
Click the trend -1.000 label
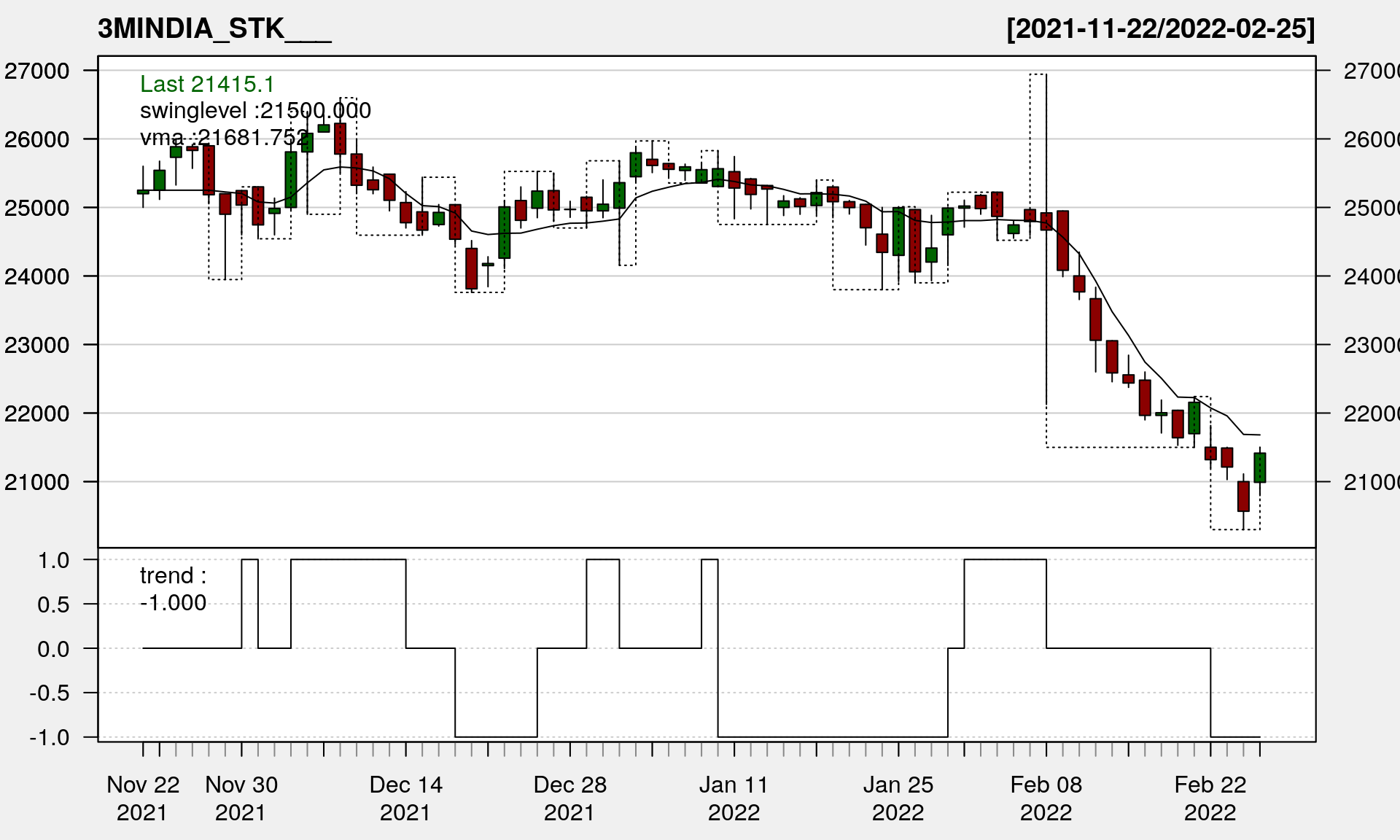tap(173, 589)
